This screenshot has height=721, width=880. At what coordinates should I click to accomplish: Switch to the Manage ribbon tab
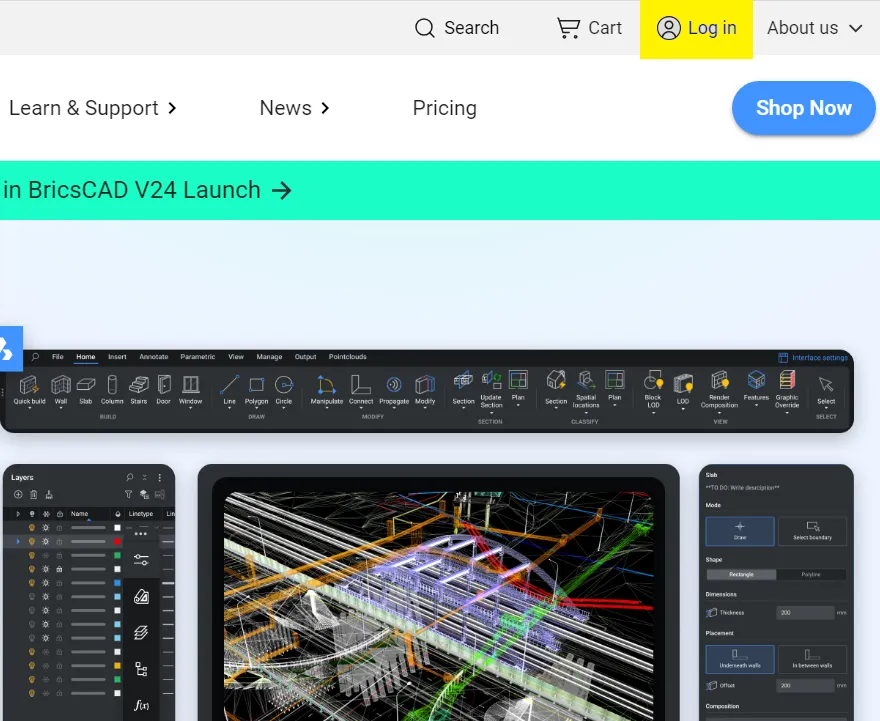tap(269, 357)
